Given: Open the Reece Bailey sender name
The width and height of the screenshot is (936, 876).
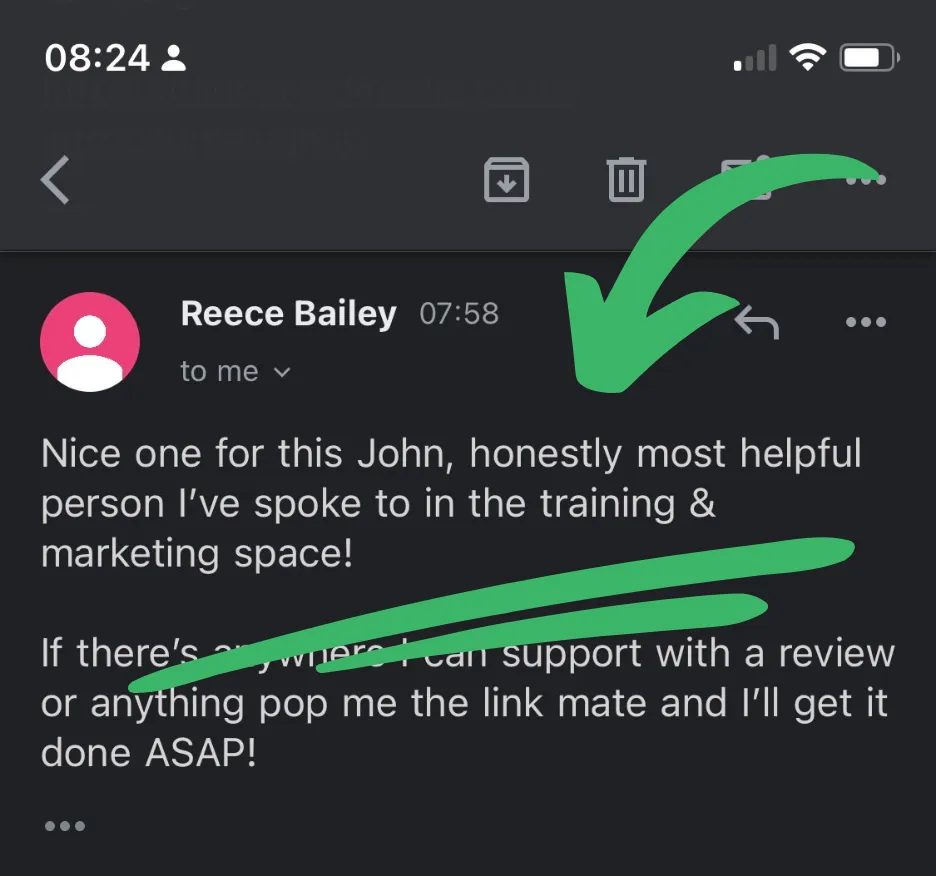Looking at the screenshot, I should (x=288, y=313).
